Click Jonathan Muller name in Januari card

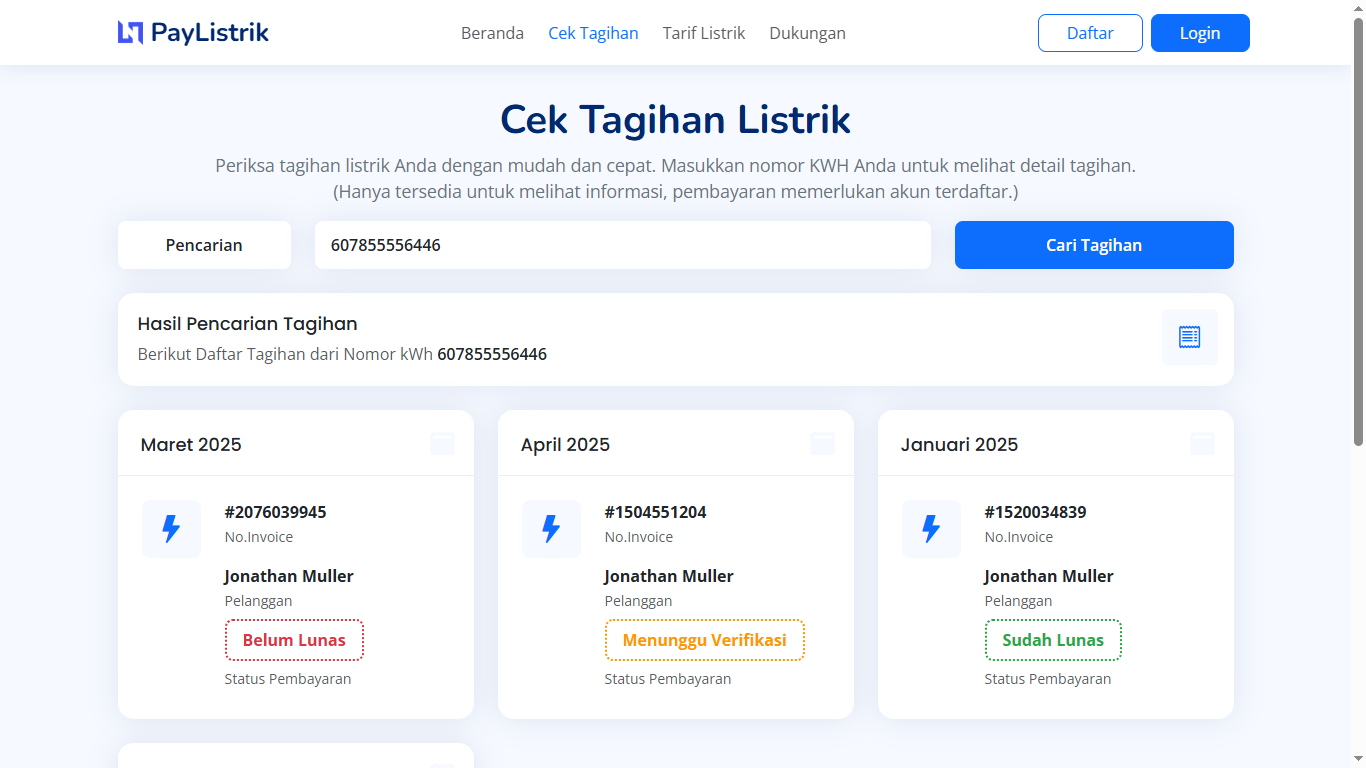[x=1049, y=576]
